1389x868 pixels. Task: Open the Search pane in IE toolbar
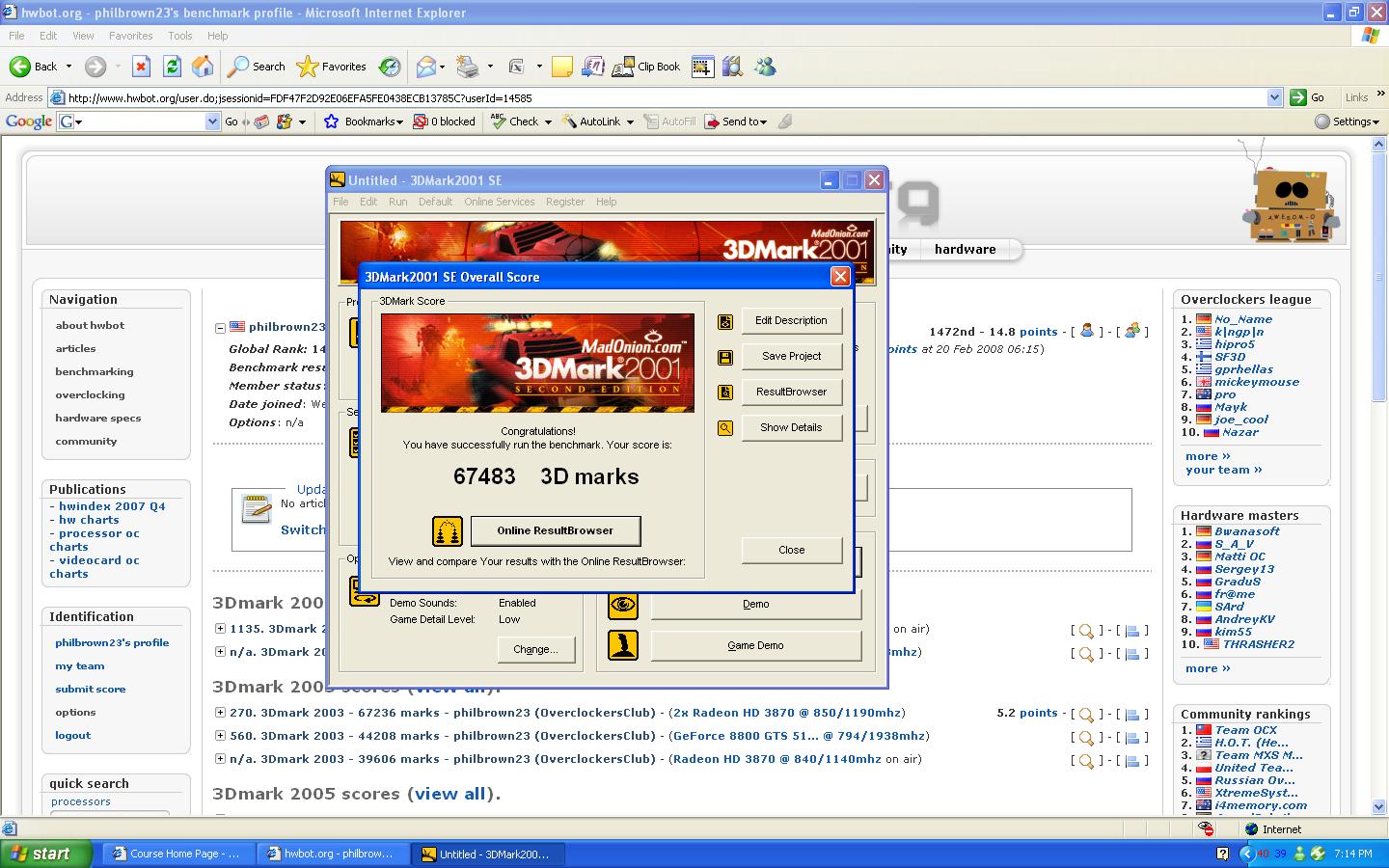257,67
